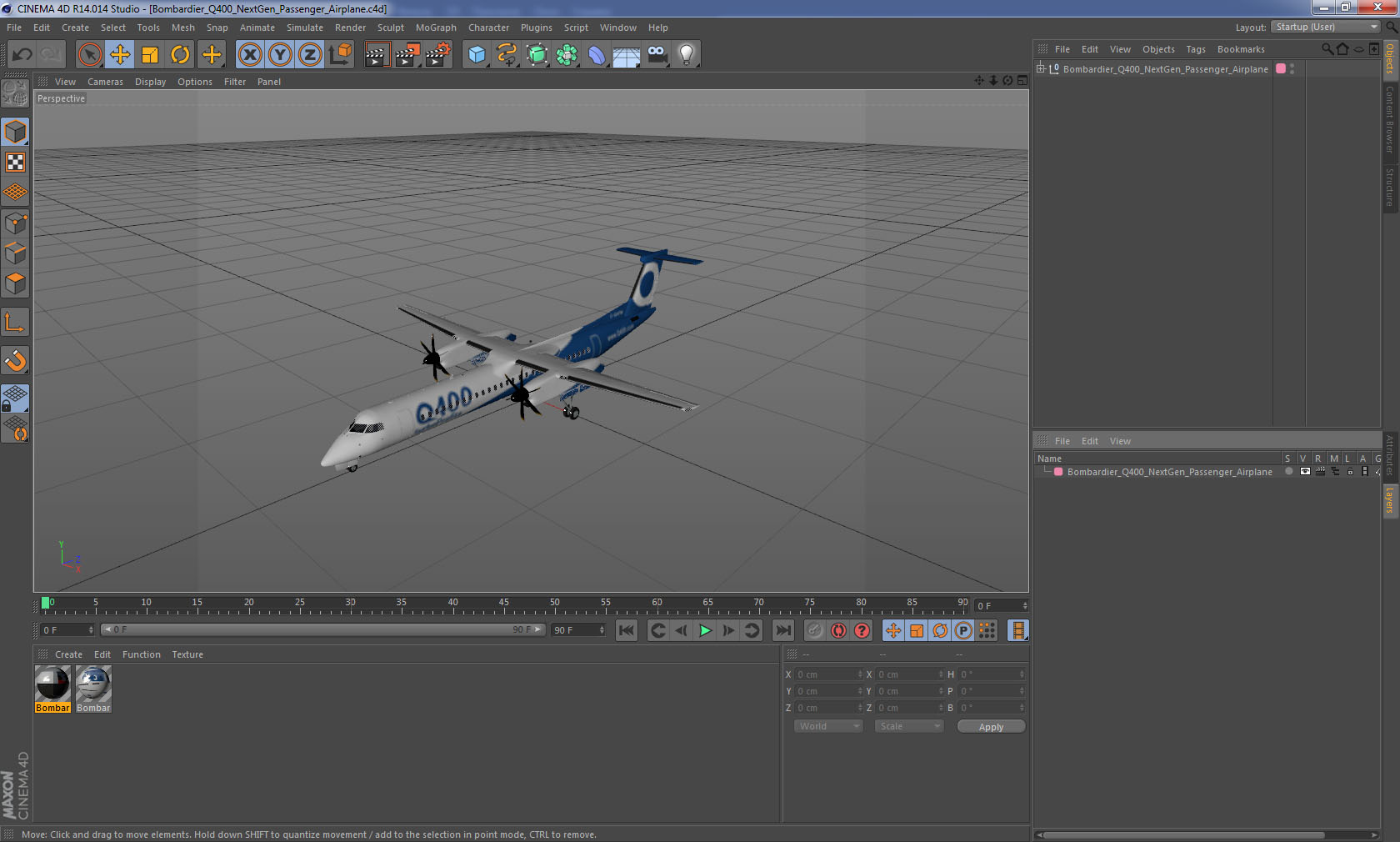Image resolution: width=1400 pixels, height=842 pixels.
Task: Click the current frame field spinner
Action: [1025, 606]
